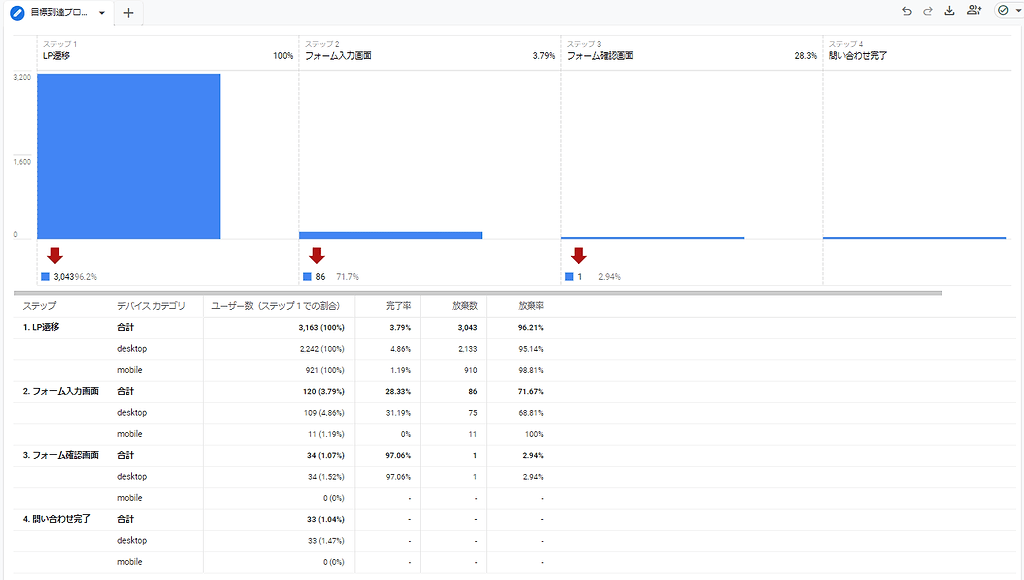Click the redo arrow icon

927,11
